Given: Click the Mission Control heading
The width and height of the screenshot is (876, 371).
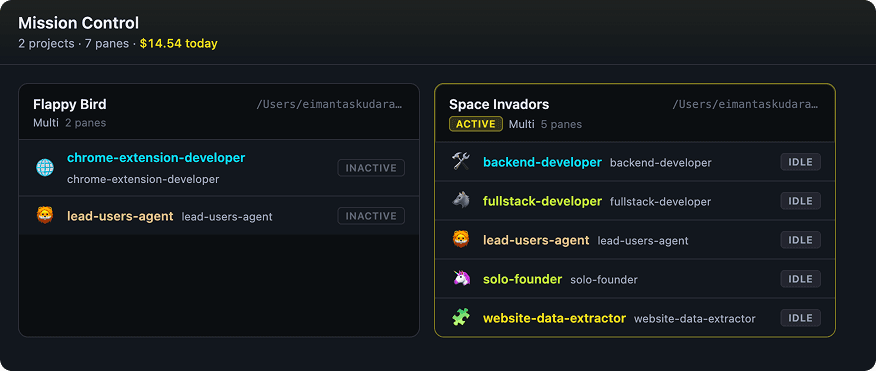Looking at the screenshot, I should point(79,23).
